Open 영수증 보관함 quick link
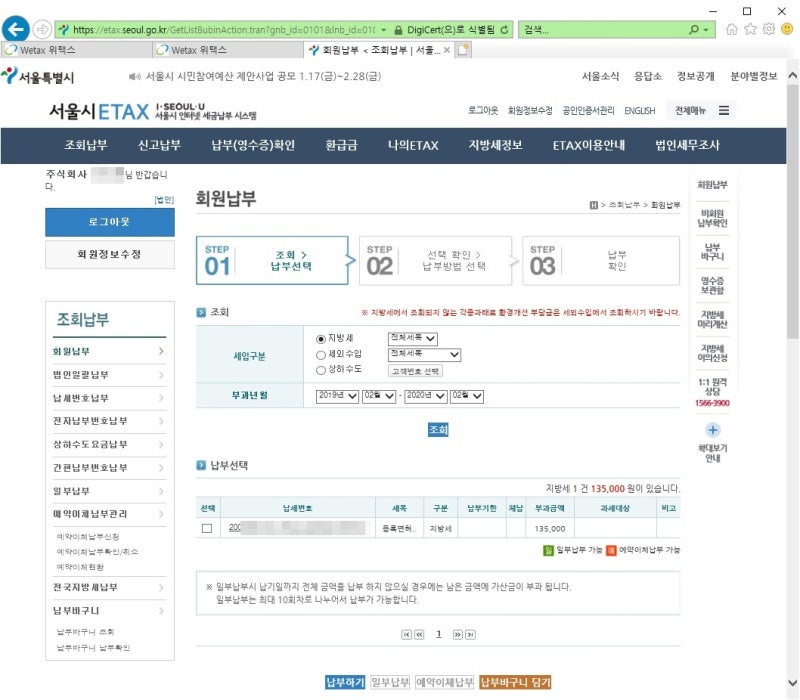 pos(713,286)
